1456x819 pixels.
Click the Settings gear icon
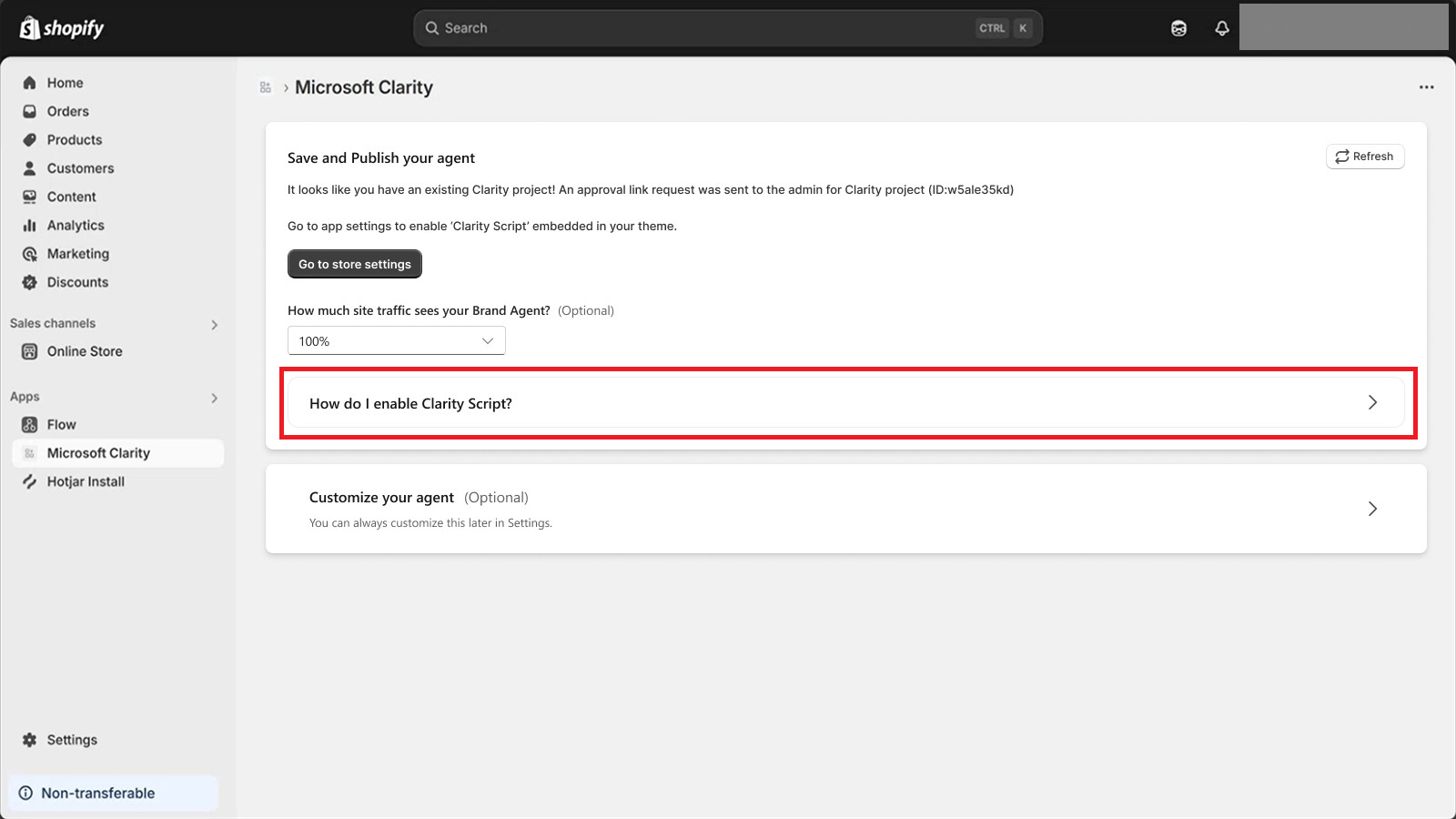29,740
